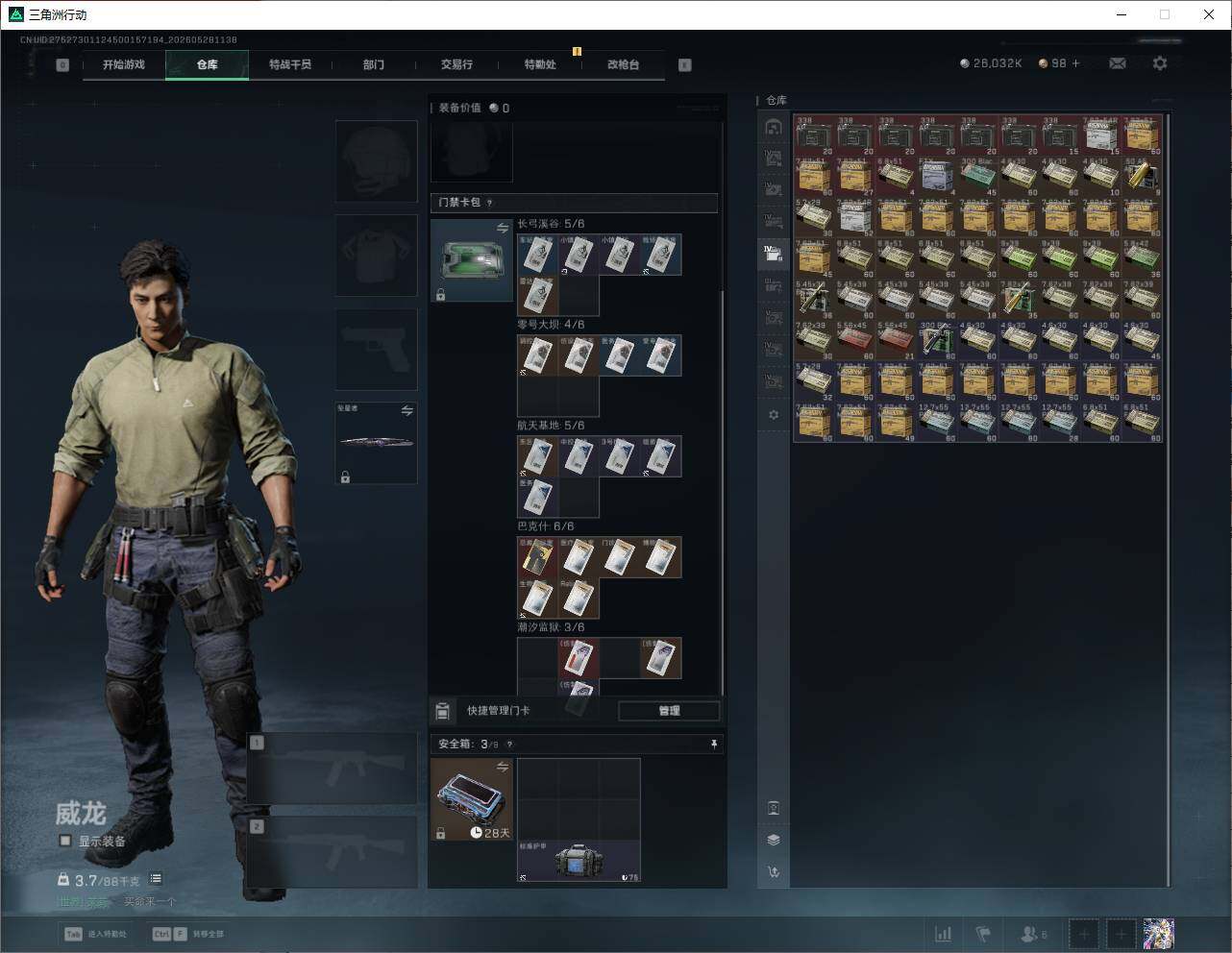Click the 买命来一个 link text
The height and width of the screenshot is (953, 1232).
point(150,902)
